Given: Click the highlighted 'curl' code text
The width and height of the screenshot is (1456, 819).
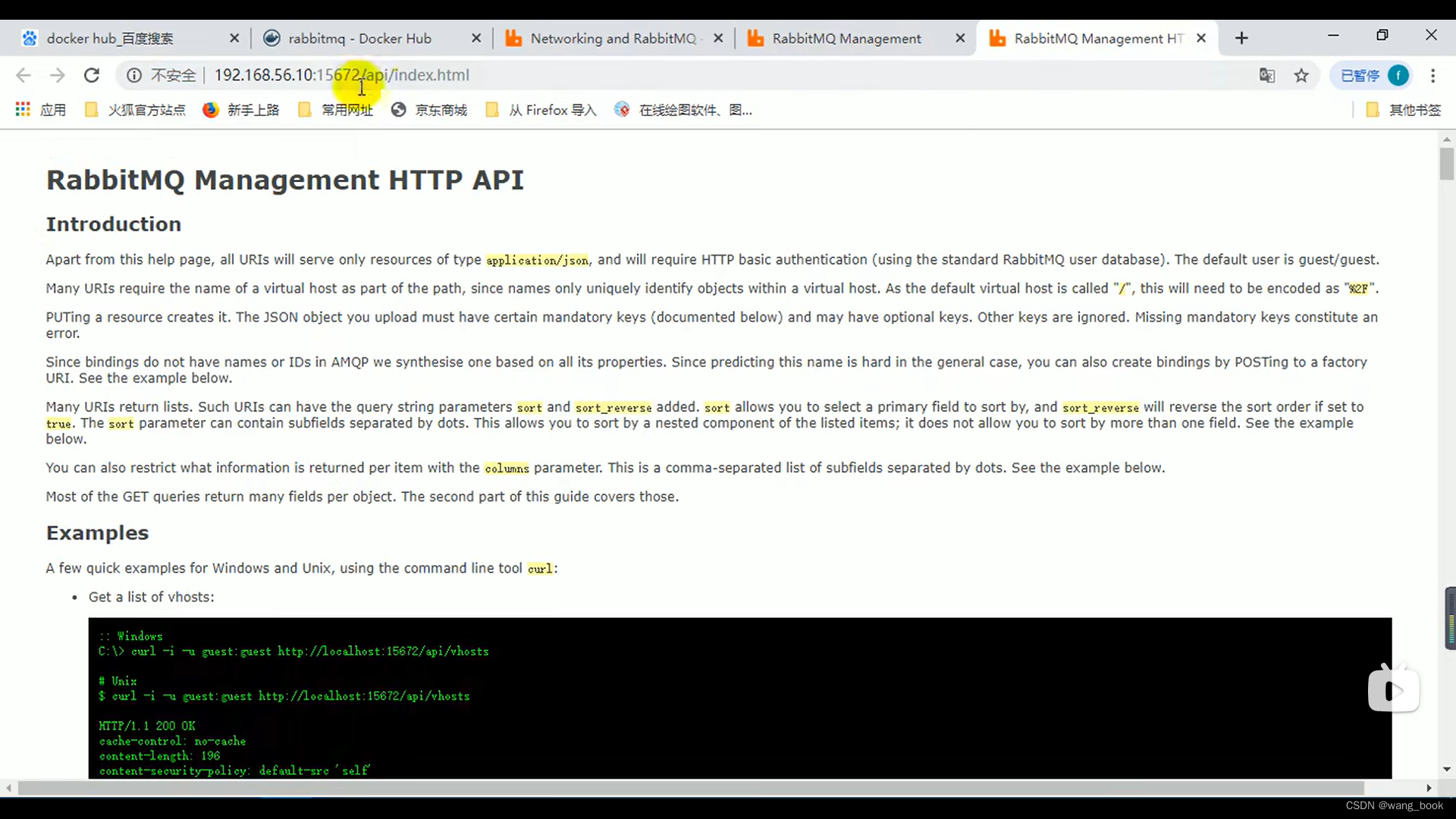Looking at the screenshot, I should [x=540, y=569].
